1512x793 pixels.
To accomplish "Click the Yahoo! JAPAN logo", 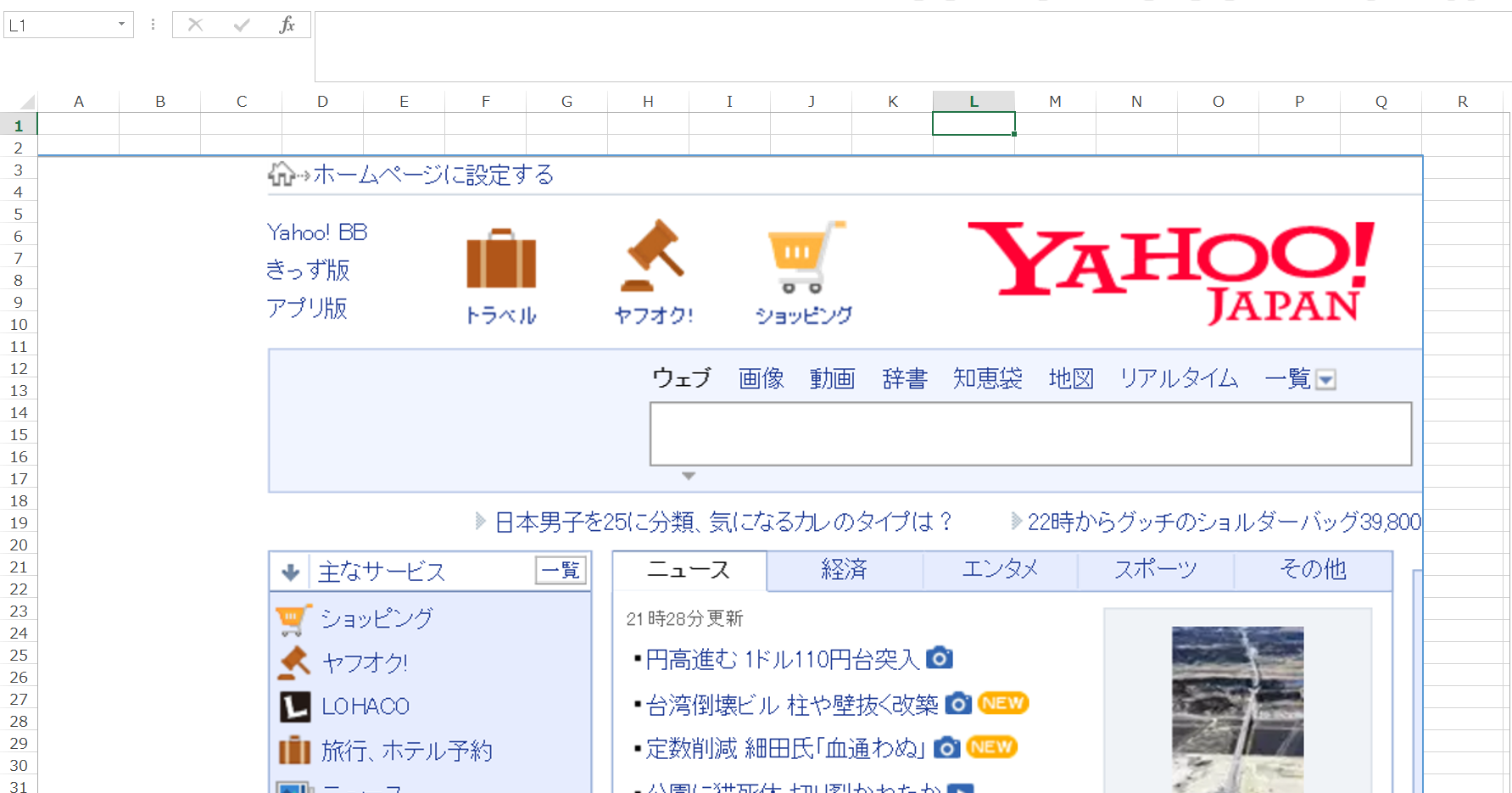I will coord(1171,272).
